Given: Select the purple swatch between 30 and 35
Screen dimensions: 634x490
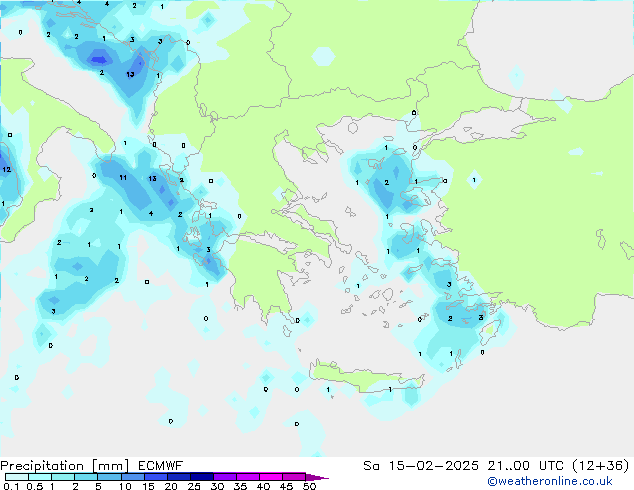Looking at the screenshot, I should pos(224,477).
